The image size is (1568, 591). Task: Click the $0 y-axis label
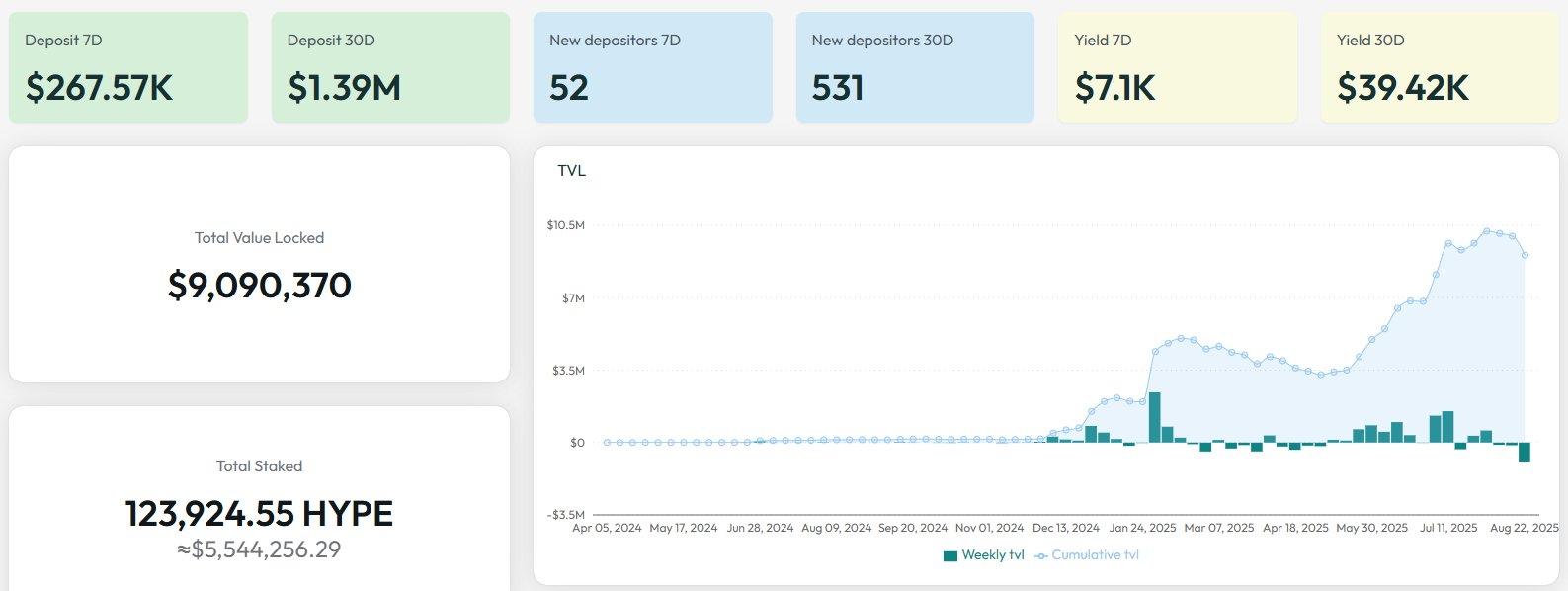(577, 443)
